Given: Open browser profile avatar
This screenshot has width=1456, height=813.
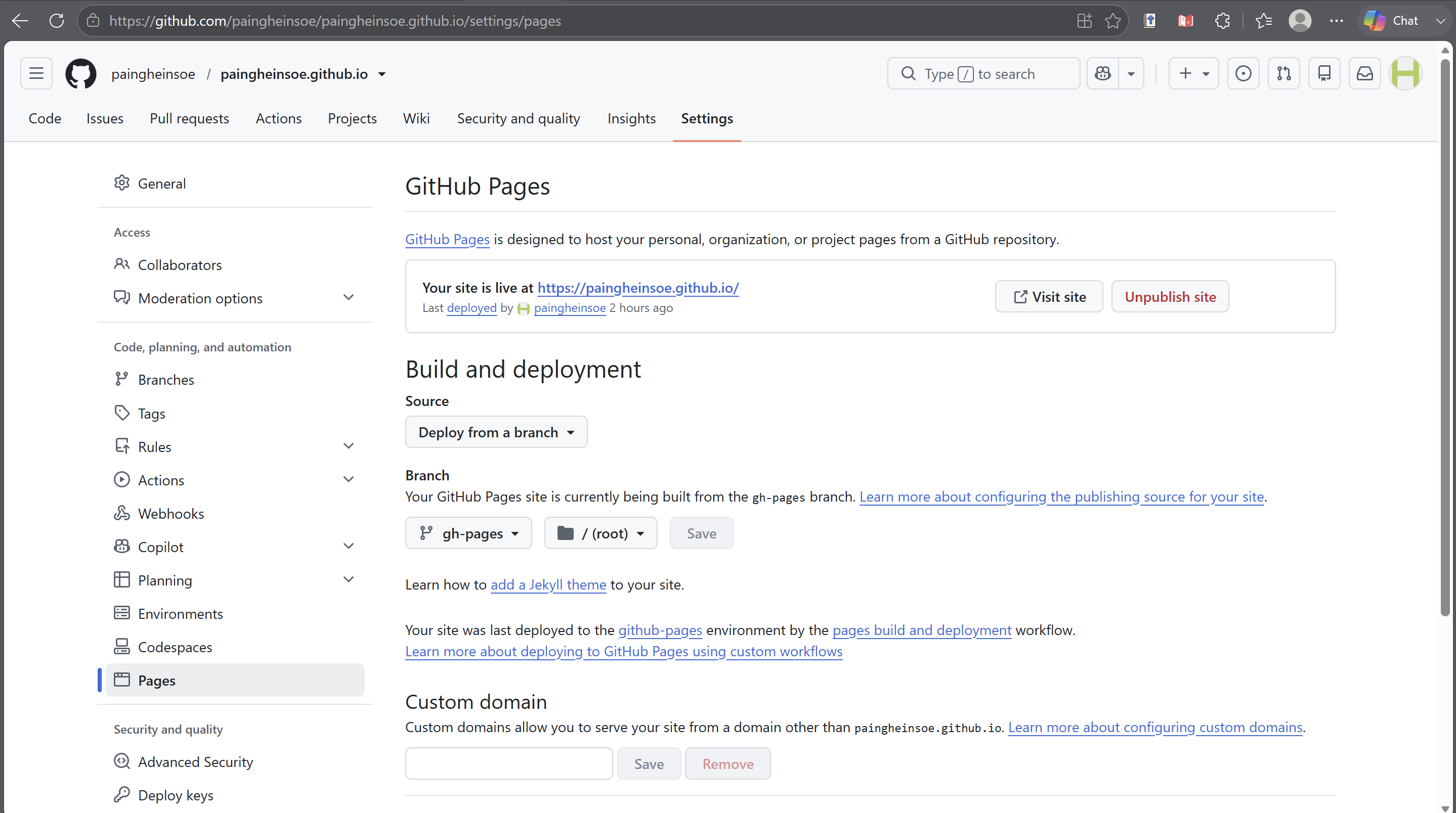Looking at the screenshot, I should tap(1300, 21).
